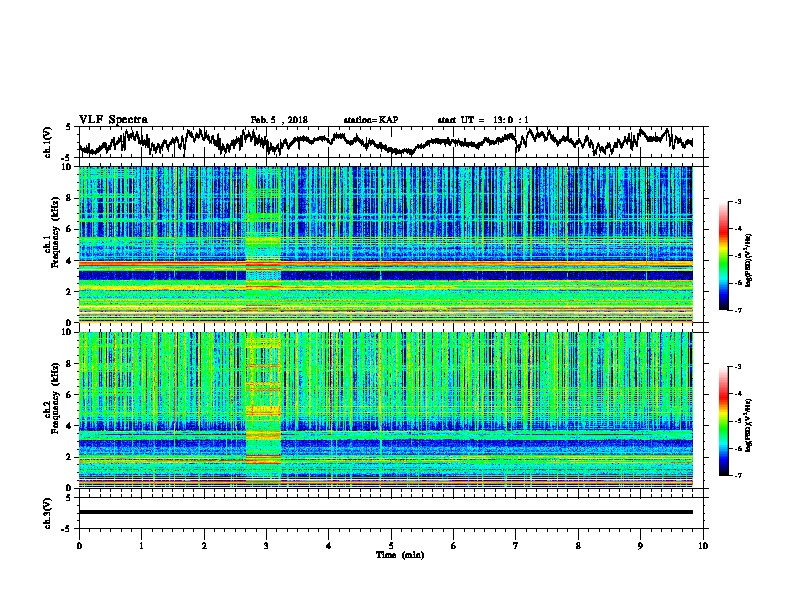Click the bright noise burst in ch.2 spectrogram near minute 3
This screenshot has height=612, width=792.
[263, 410]
